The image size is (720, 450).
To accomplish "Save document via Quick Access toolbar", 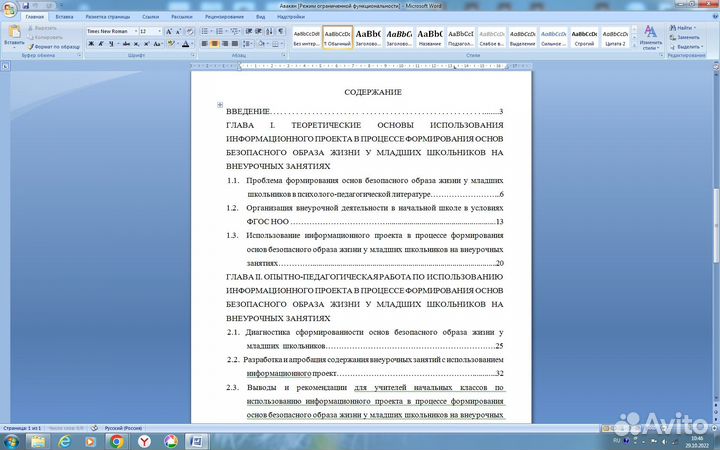I will click(26, 6).
